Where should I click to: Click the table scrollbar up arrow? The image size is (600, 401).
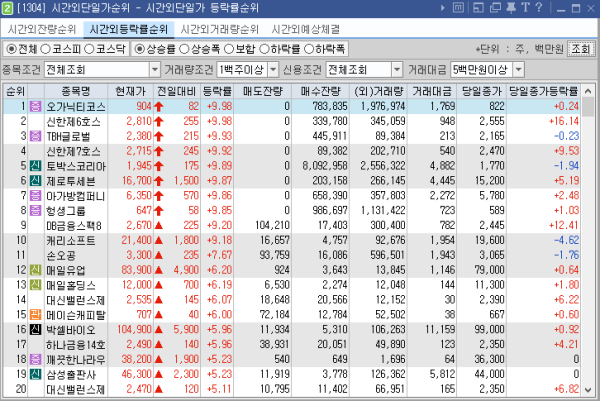click(x=588, y=91)
